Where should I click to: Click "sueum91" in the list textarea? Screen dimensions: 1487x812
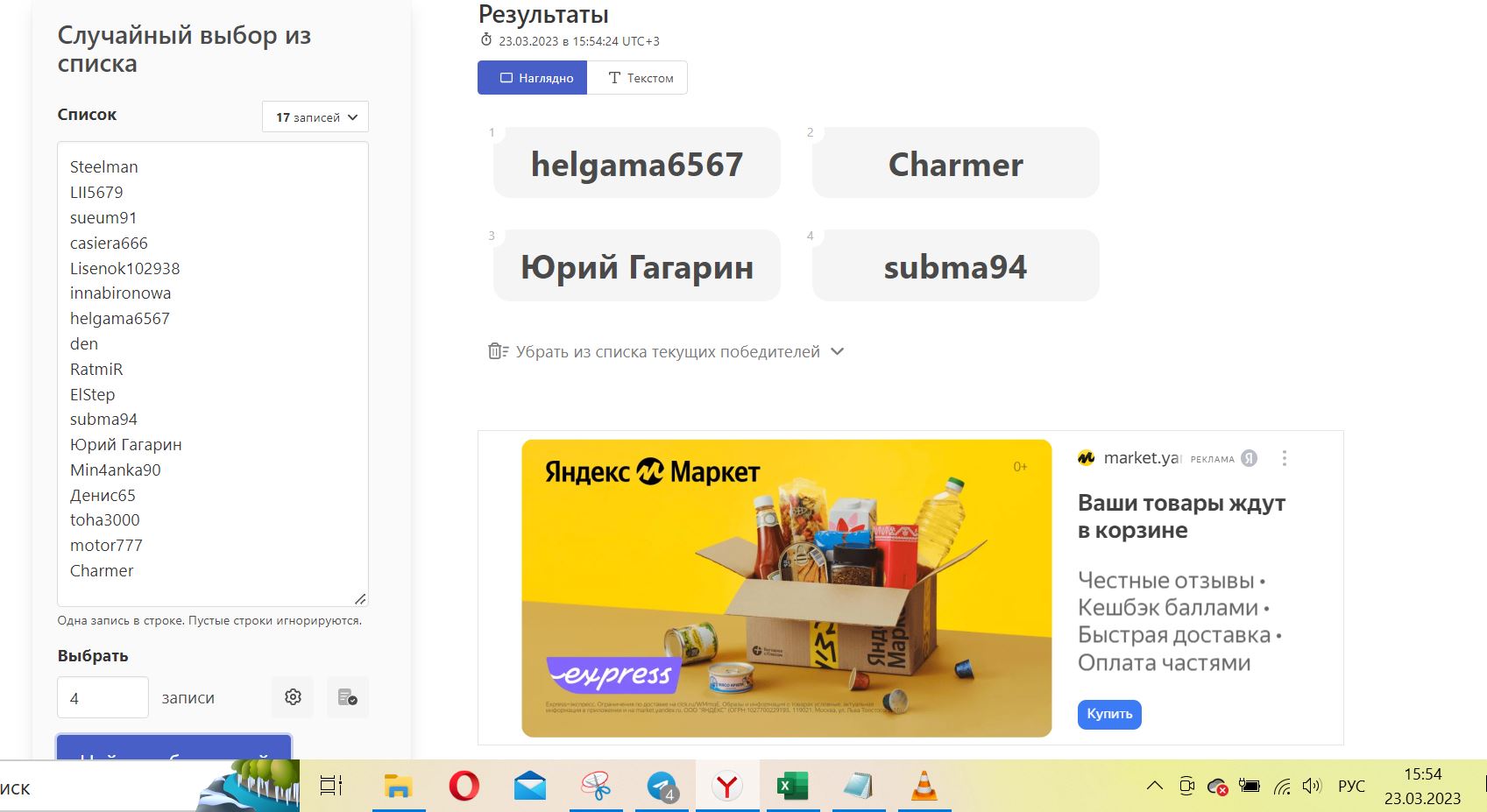click(x=103, y=217)
